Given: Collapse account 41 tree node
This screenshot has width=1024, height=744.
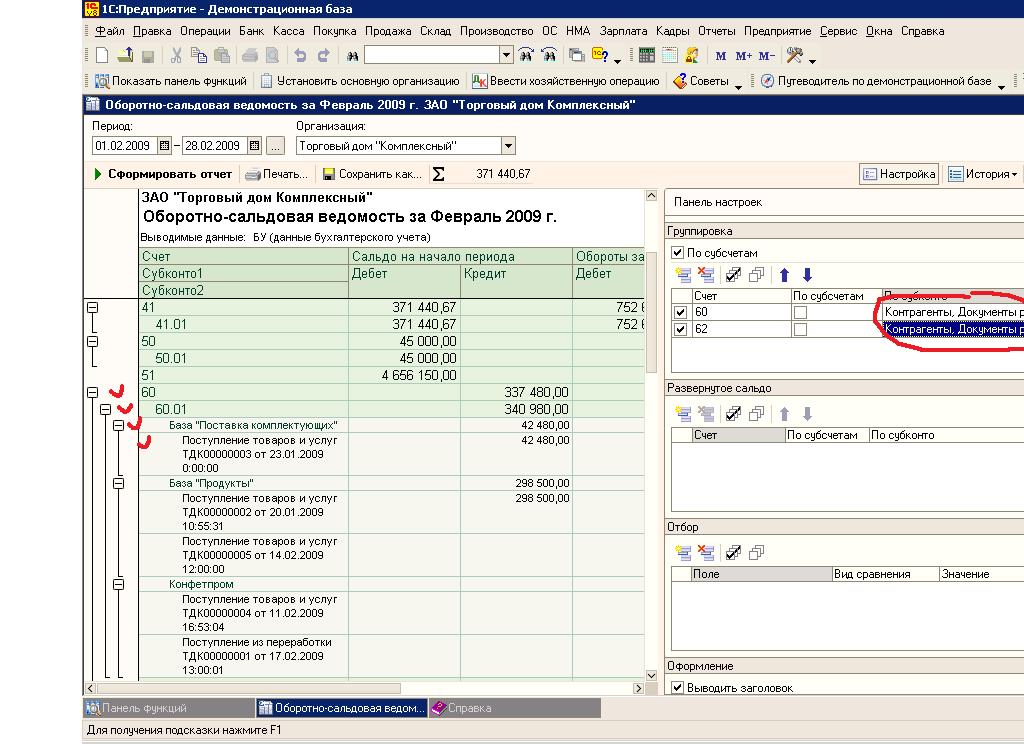Looking at the screenshot, I should point(93,307).
